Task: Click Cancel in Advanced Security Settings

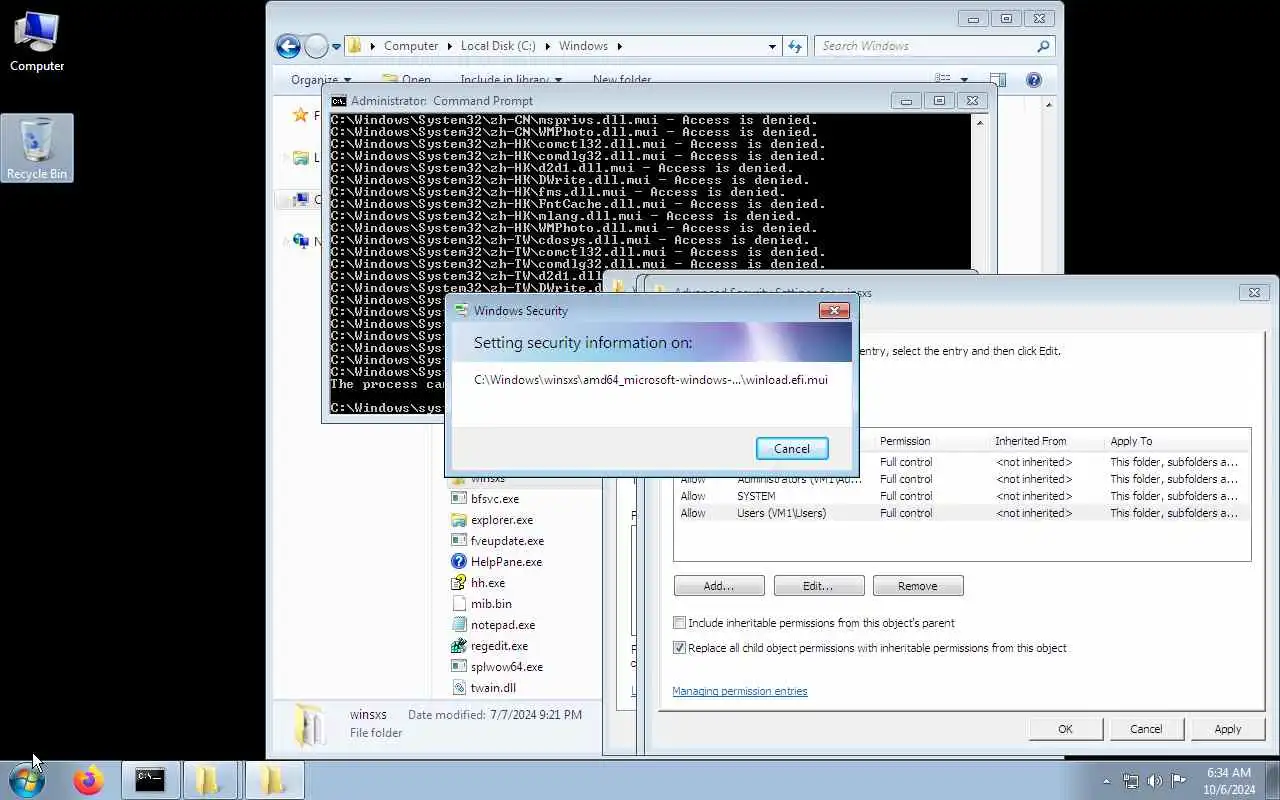Action: pos(1146,729)
